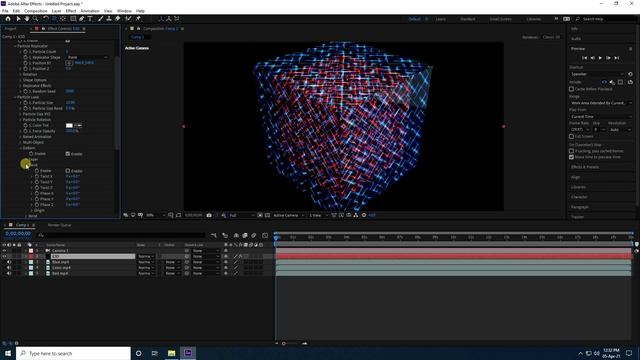The height and width of the screenshot is (360, 640).
Task: Expand the Effects & Presets panel
Action: (x=585, y=167)
